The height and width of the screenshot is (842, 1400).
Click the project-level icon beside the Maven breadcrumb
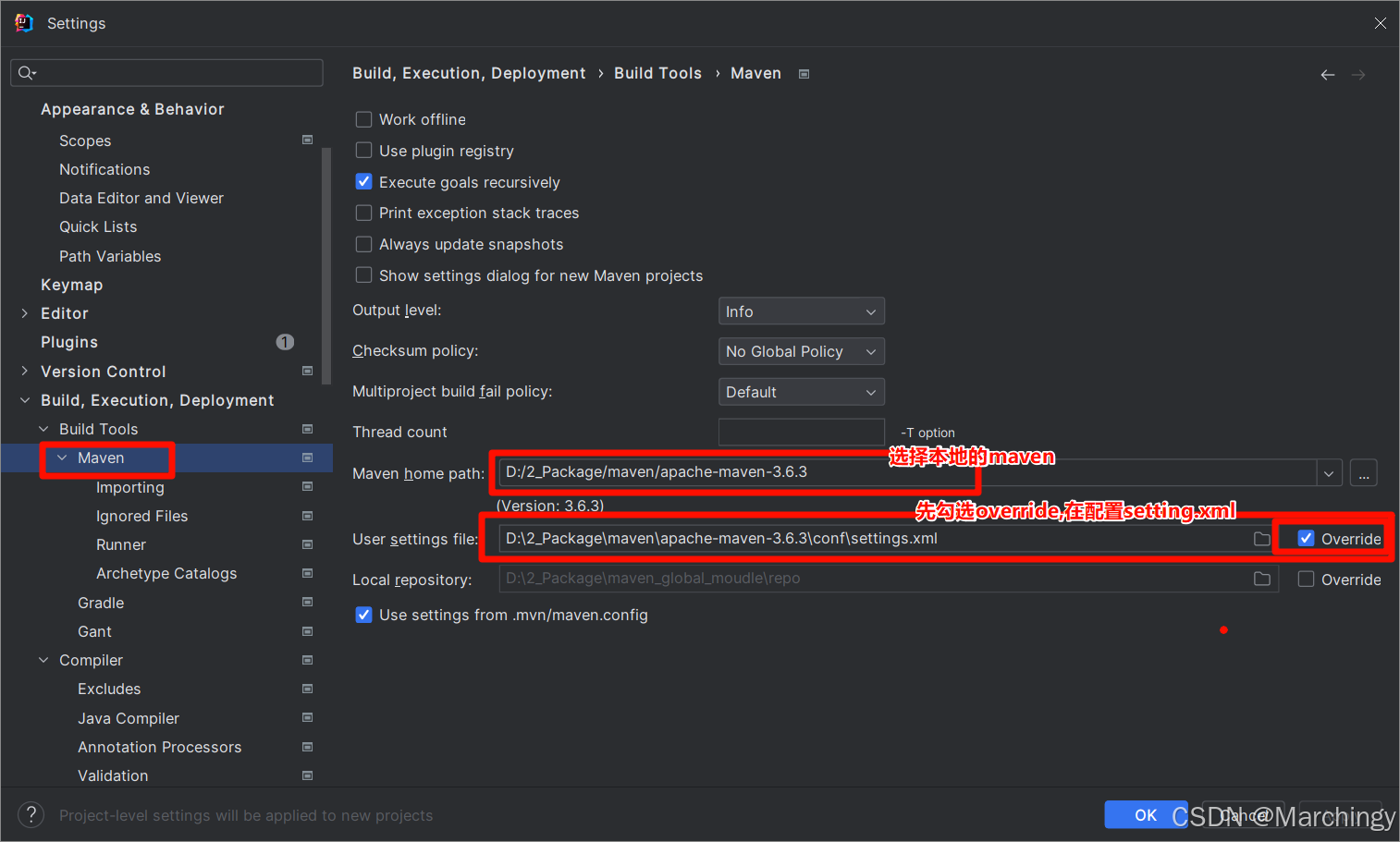(x=804, y=74)
